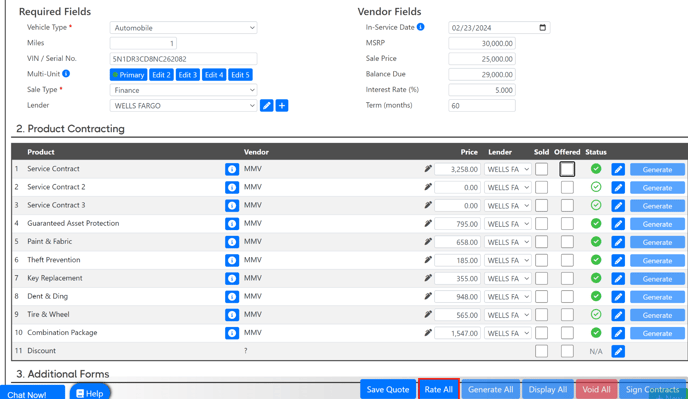Click the Display All button

click(548, 389)
